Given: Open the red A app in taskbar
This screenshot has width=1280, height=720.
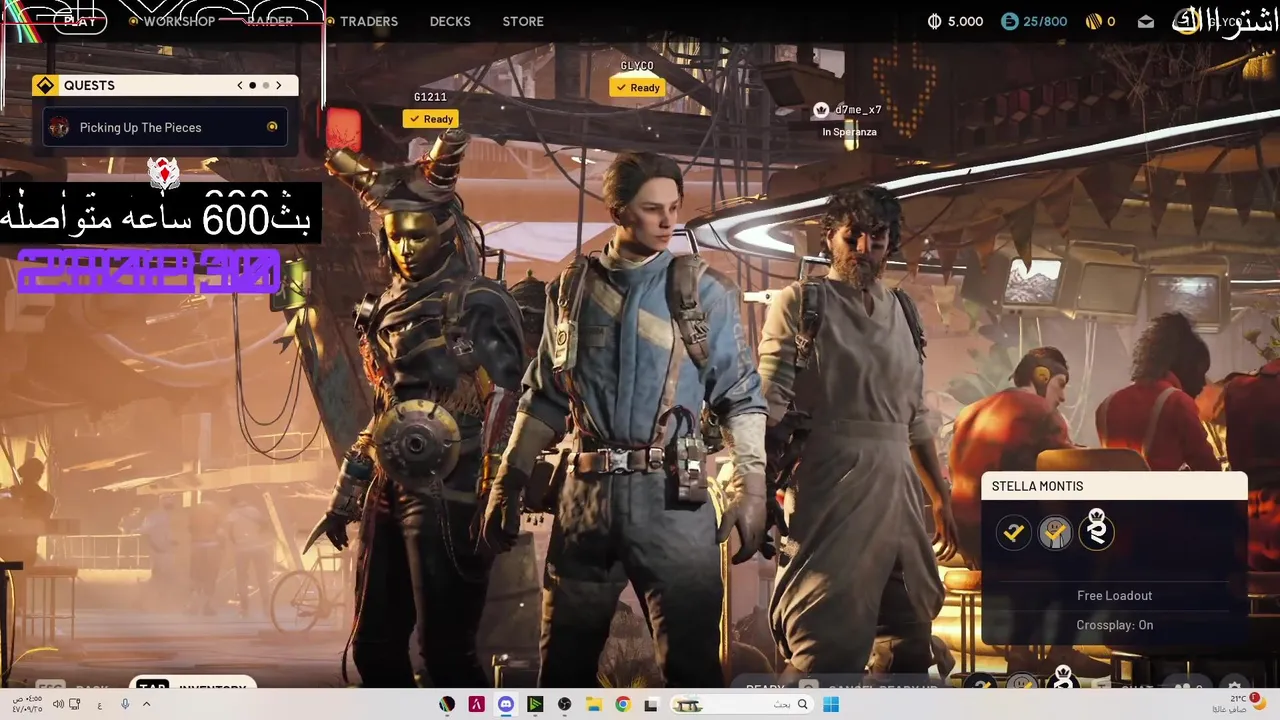Looking at the screenshot, I should pyautogui.click(x=477, y=705).
